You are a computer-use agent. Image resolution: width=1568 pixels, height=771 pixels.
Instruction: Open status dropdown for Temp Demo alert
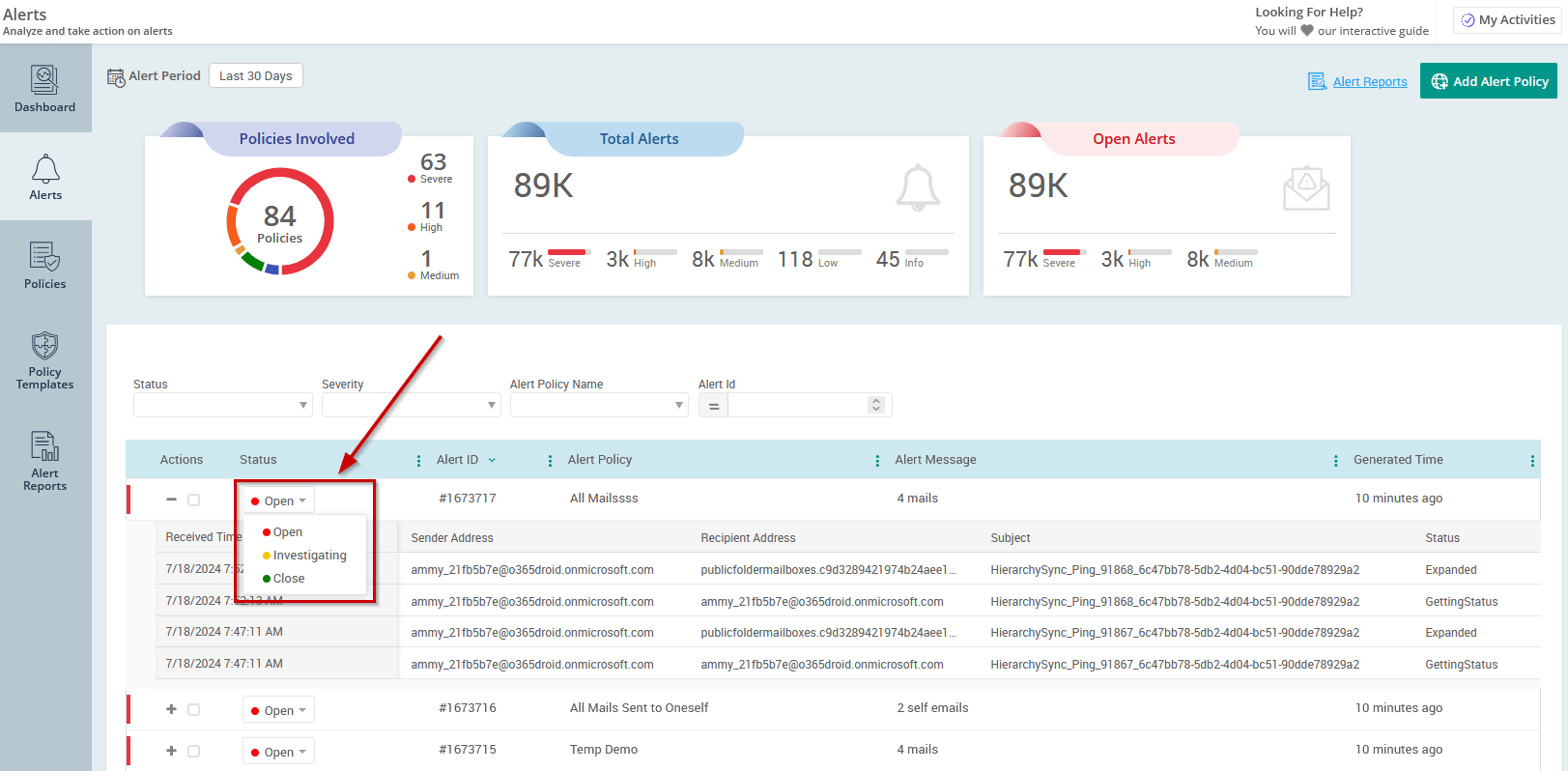click(x=278, y=752)
